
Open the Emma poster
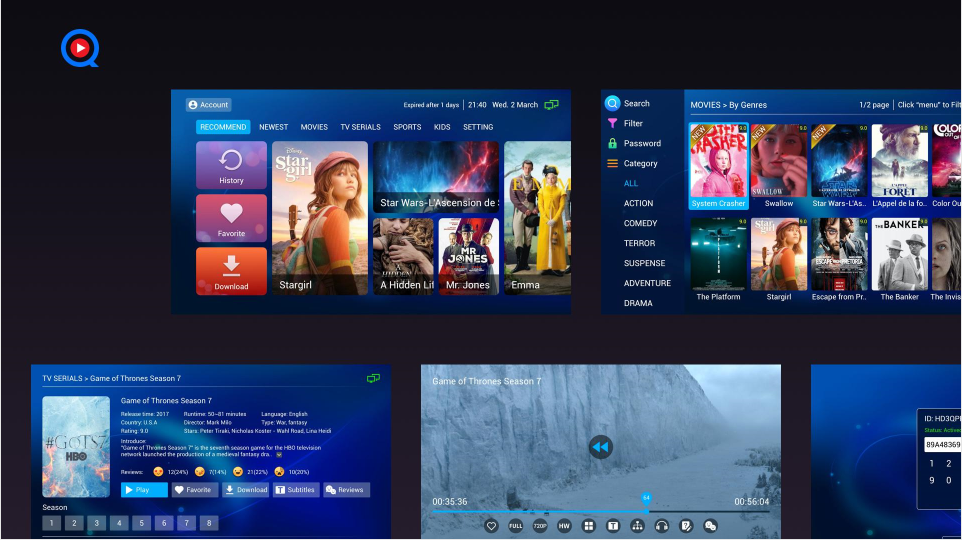(x=537, y=218)
